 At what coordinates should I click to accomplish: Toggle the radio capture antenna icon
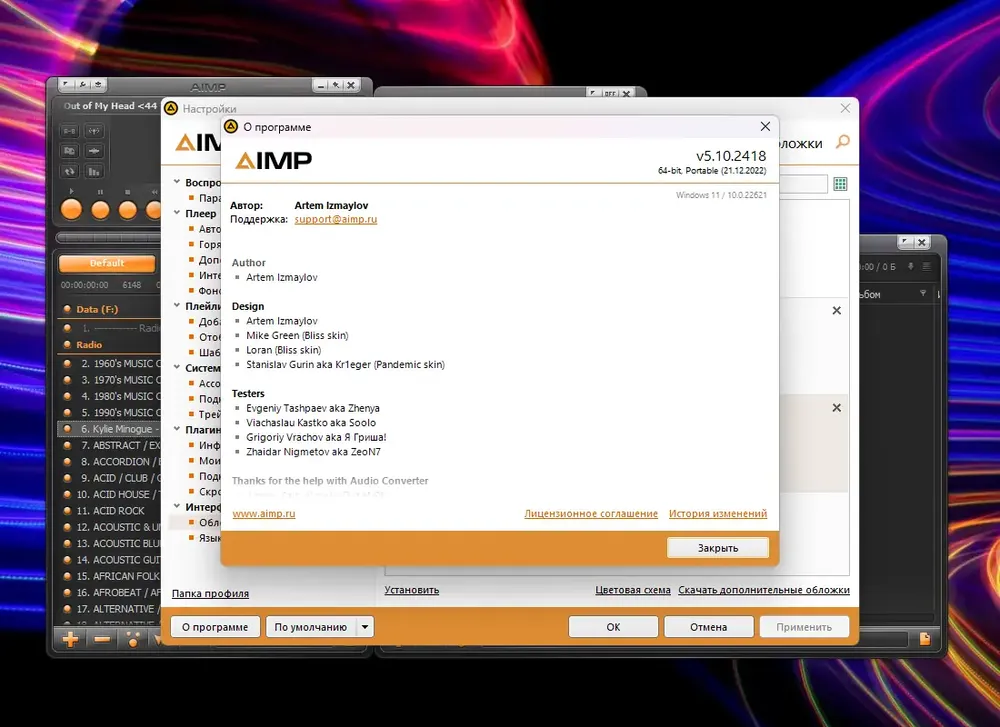[94, 131]
